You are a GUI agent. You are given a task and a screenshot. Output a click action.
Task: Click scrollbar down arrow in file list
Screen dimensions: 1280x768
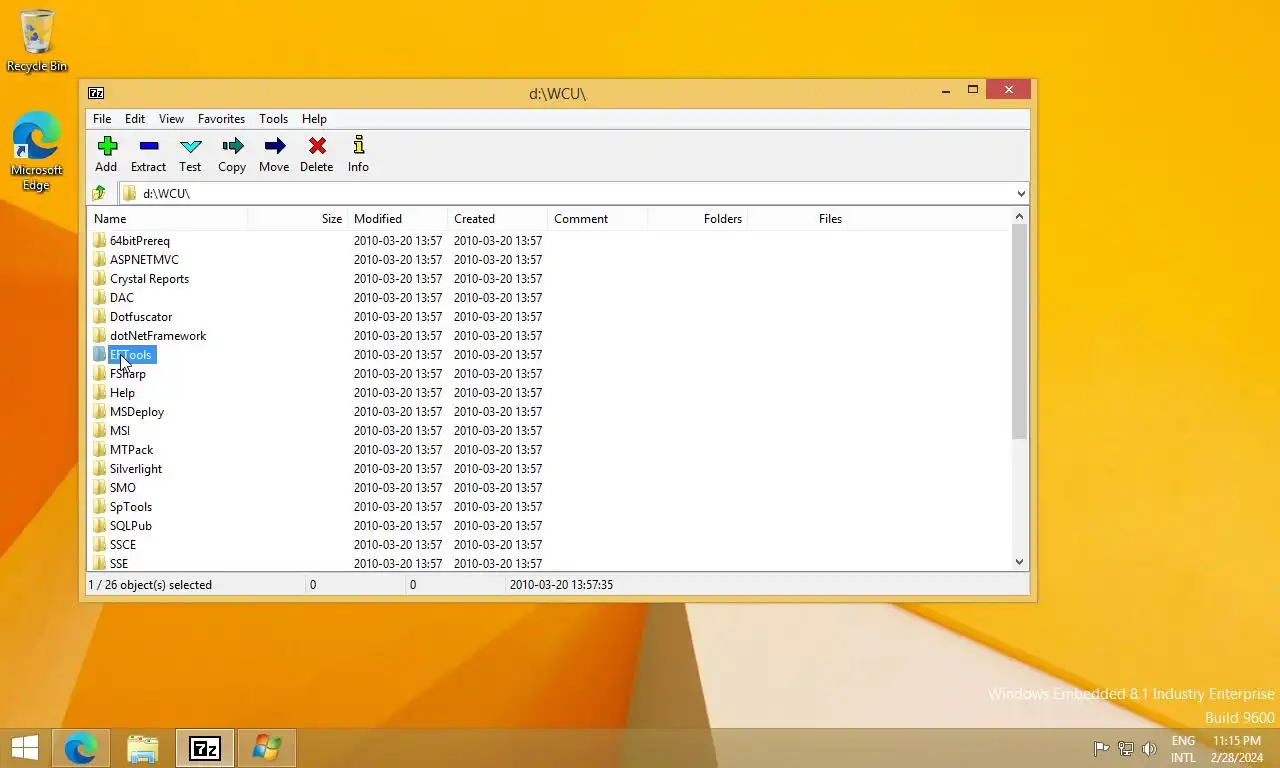[1020, 562]
